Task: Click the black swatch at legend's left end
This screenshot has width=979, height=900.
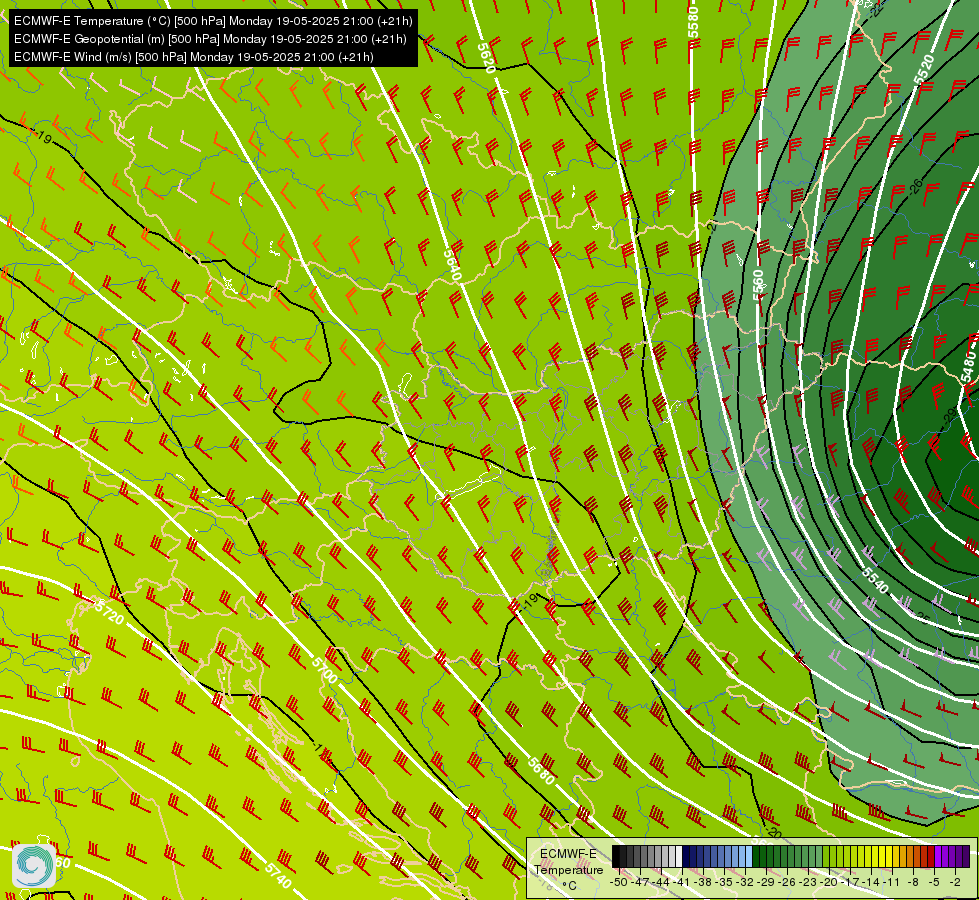Action: [x=616, y=856]
